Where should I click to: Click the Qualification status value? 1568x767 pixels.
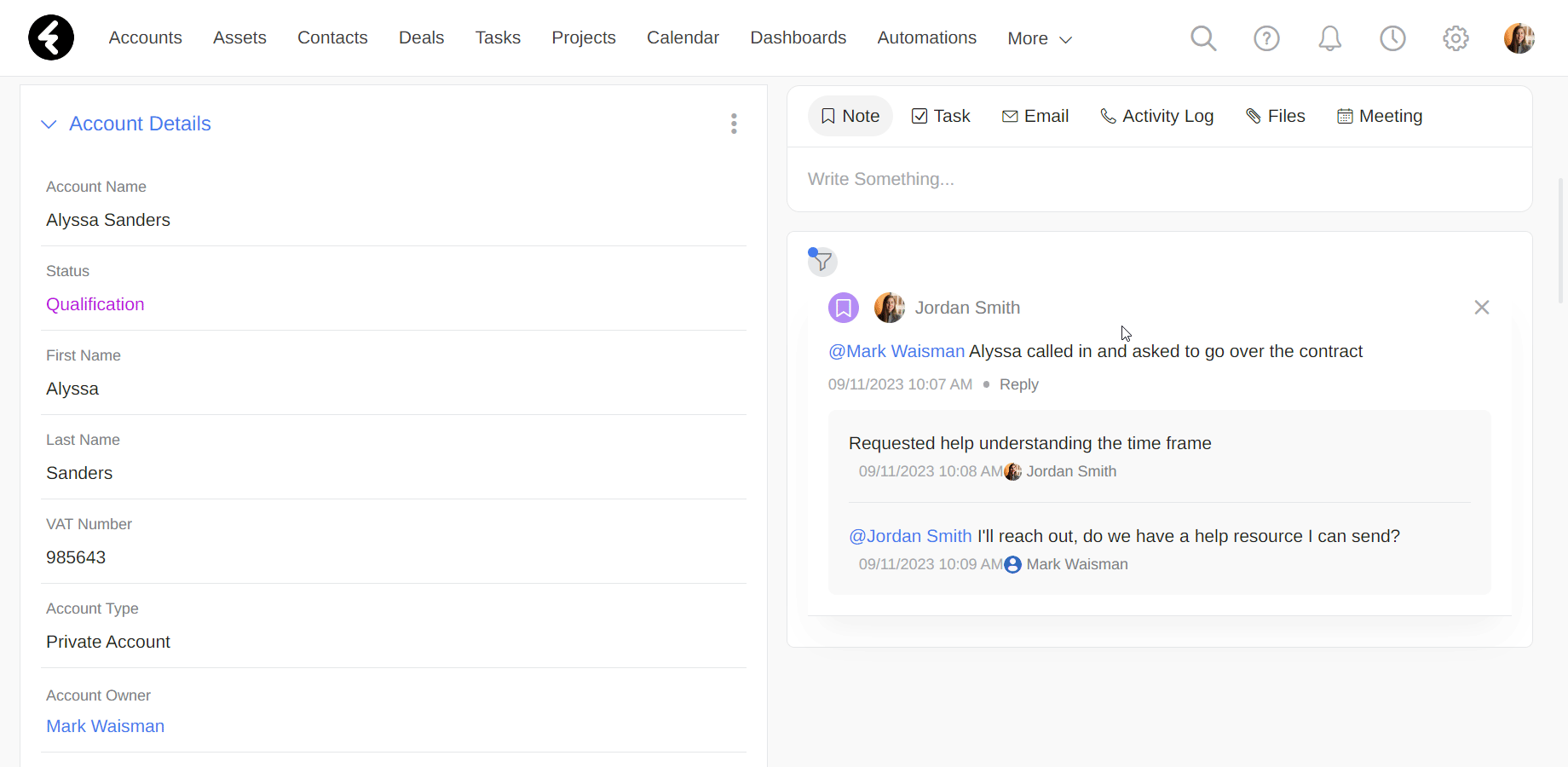95,304
